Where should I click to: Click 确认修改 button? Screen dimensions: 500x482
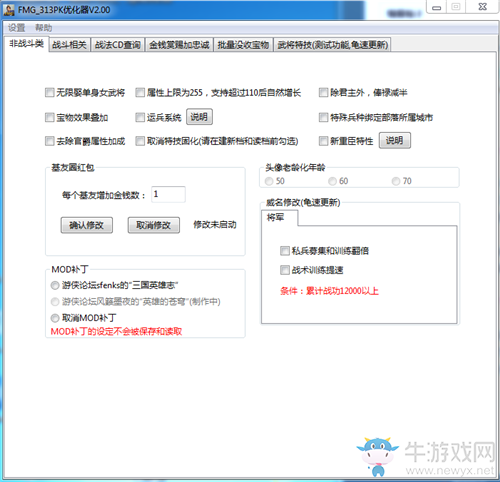87,225
